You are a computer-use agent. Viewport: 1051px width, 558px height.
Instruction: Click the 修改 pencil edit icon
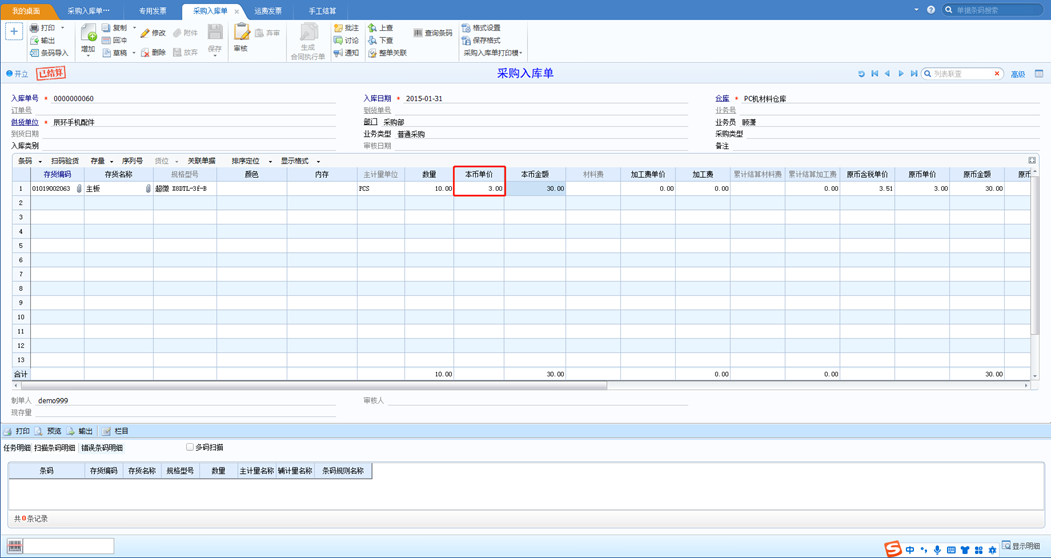(x=145, y=33)
